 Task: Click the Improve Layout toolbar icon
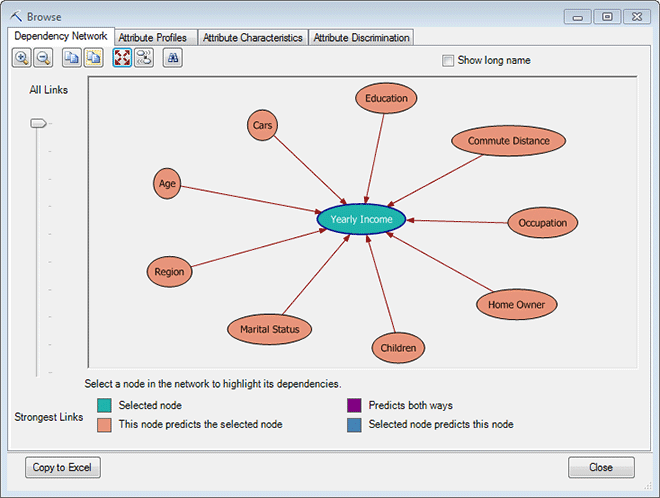click(x=143, y=59)
